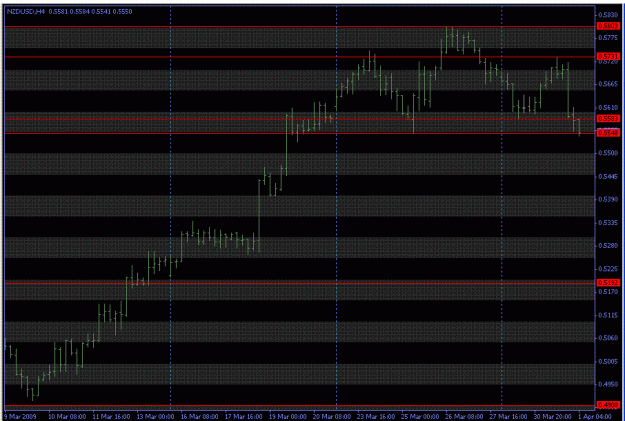Click the 9 Mar 2009 date label
Viewport: 625px width, 421px height.
tap(20, 417)
